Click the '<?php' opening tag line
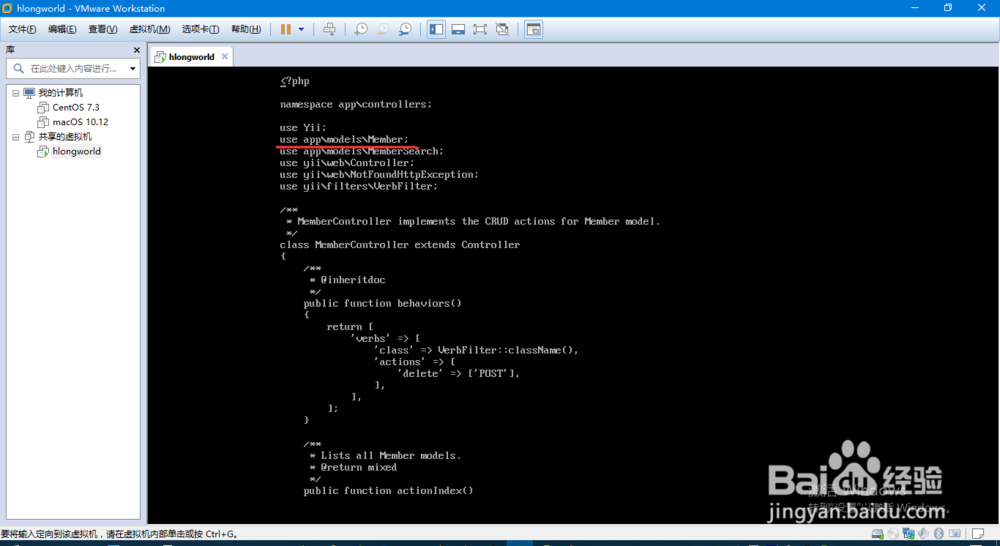This screenshot has height=546, width=1000. click(295, 81)
